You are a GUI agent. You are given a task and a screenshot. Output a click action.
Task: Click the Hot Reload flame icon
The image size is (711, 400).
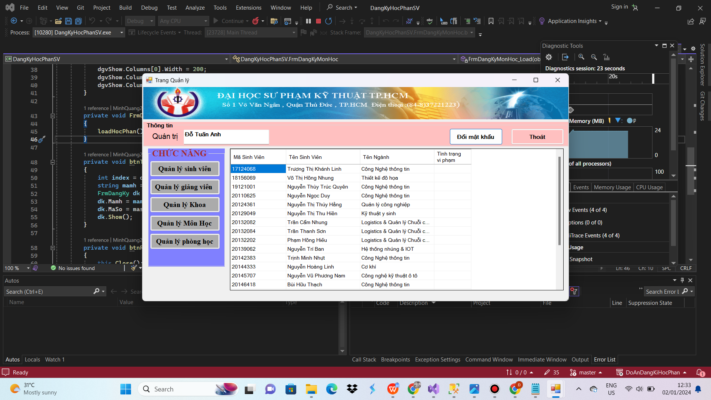[256, 21]
